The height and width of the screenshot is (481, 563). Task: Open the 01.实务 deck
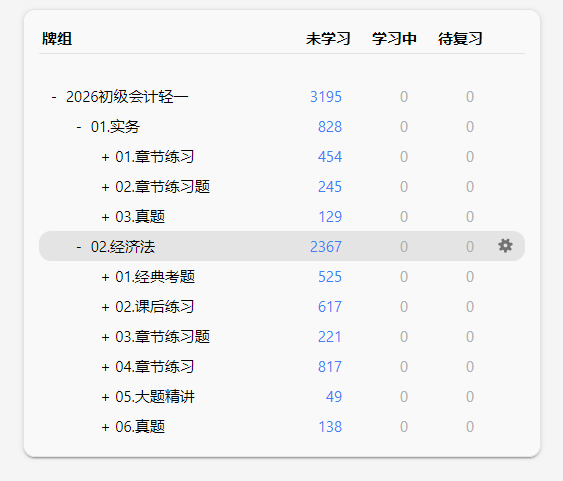pyautogui.click(x=115, y=127)
